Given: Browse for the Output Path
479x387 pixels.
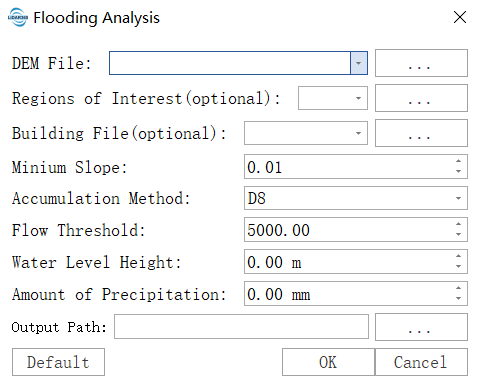Looking at the screenshot, I should (421, 327).
